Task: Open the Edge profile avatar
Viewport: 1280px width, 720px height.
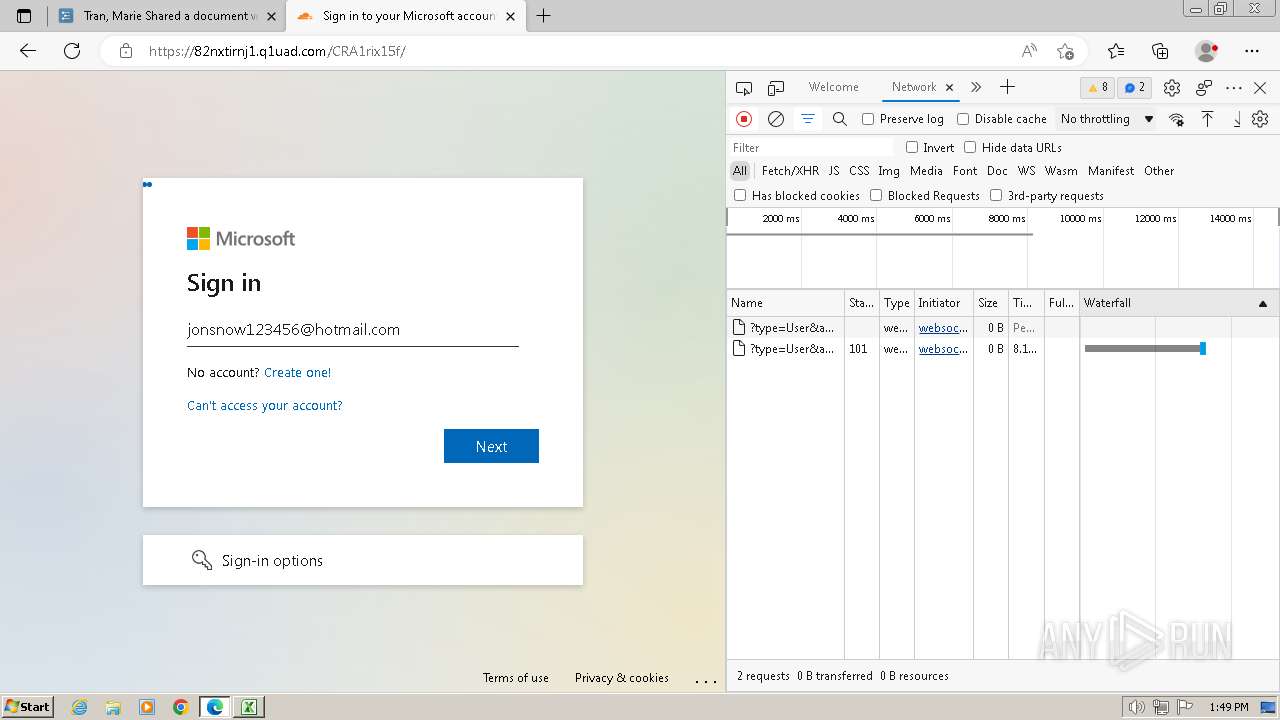Action: click(1207, 51)
